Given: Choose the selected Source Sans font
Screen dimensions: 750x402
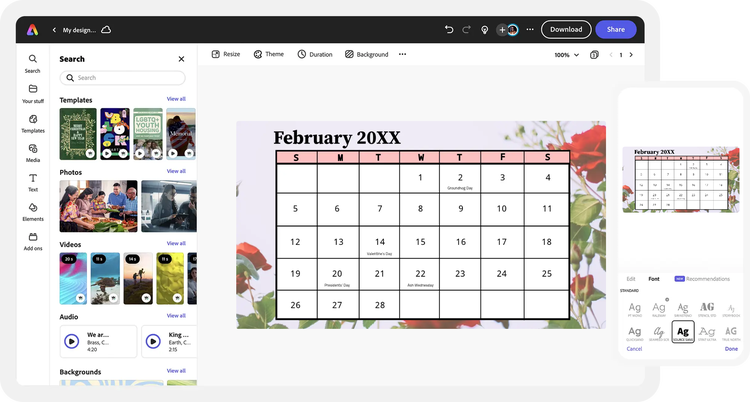Looking at the screenshot, I should tap(683, 332).
